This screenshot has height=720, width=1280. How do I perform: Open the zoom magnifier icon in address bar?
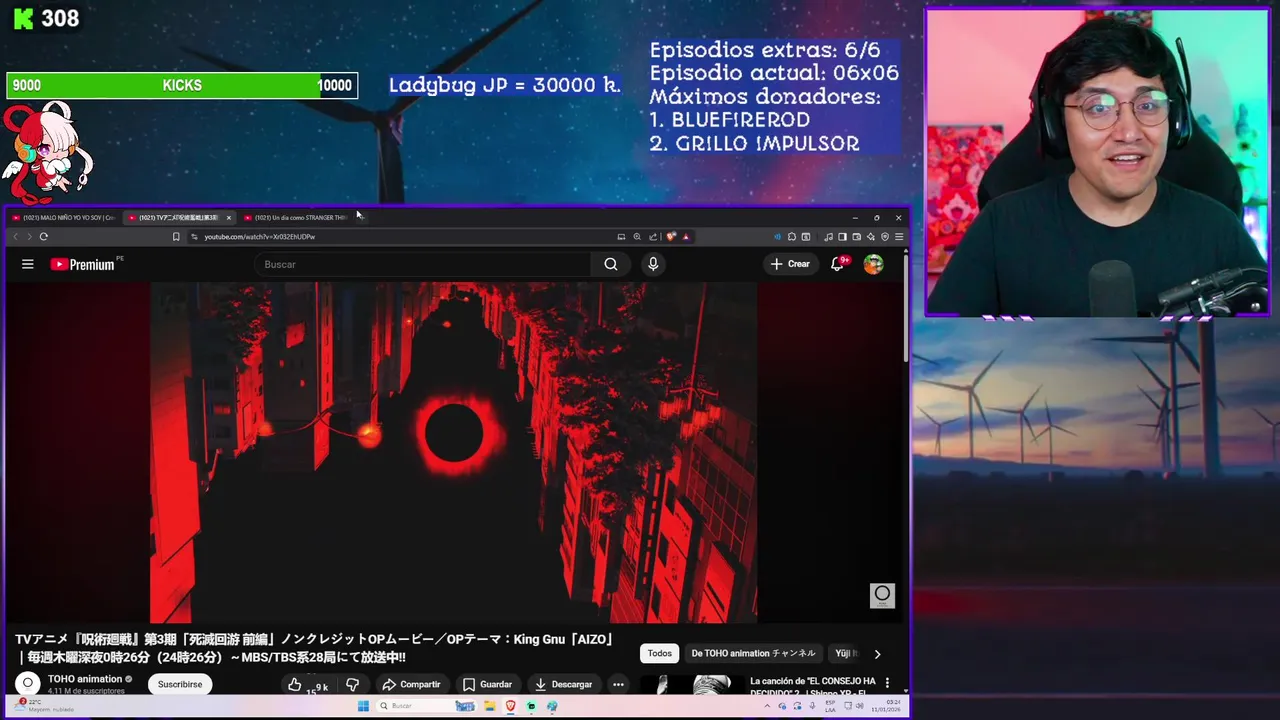click(x=637, y=237)
